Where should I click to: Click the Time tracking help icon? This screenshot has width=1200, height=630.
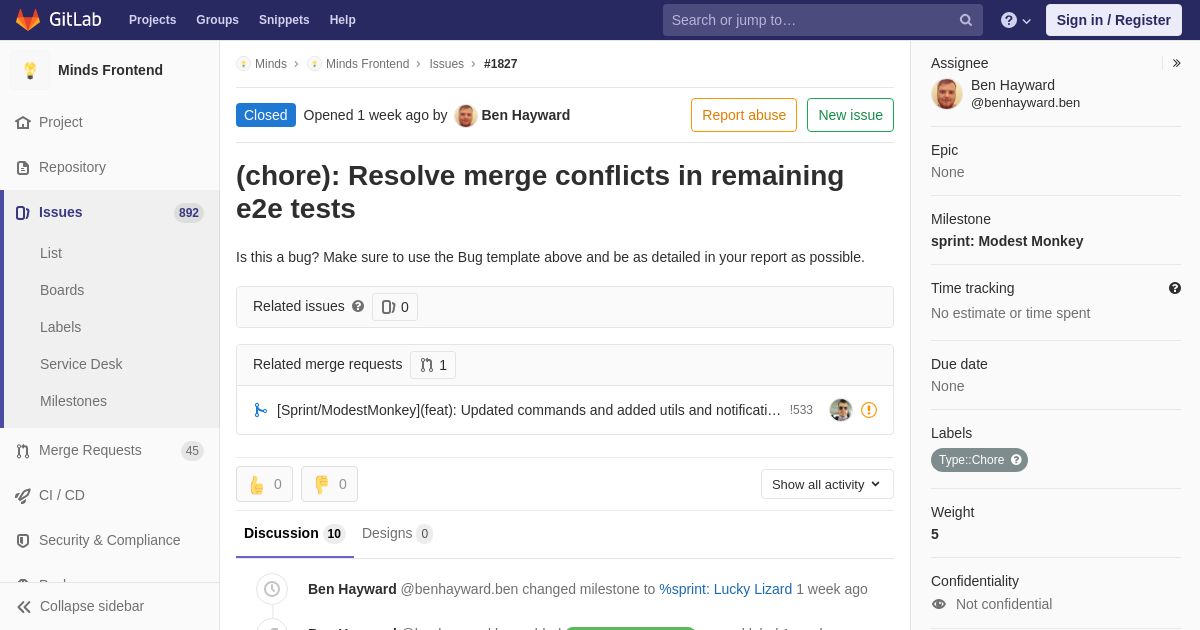coord(1175,288)
